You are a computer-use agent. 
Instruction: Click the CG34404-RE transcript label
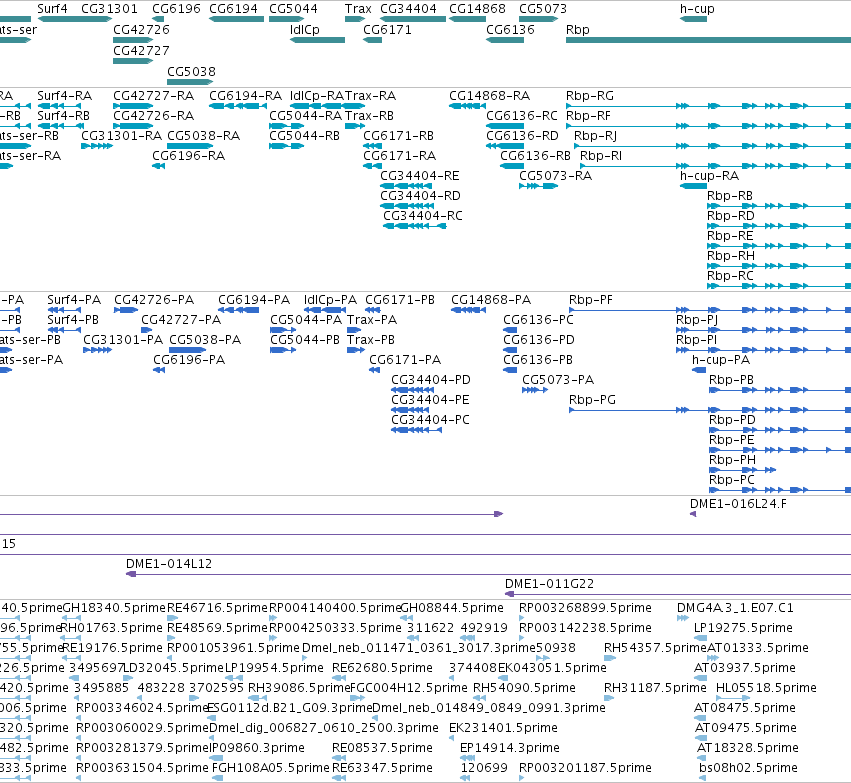420,176
